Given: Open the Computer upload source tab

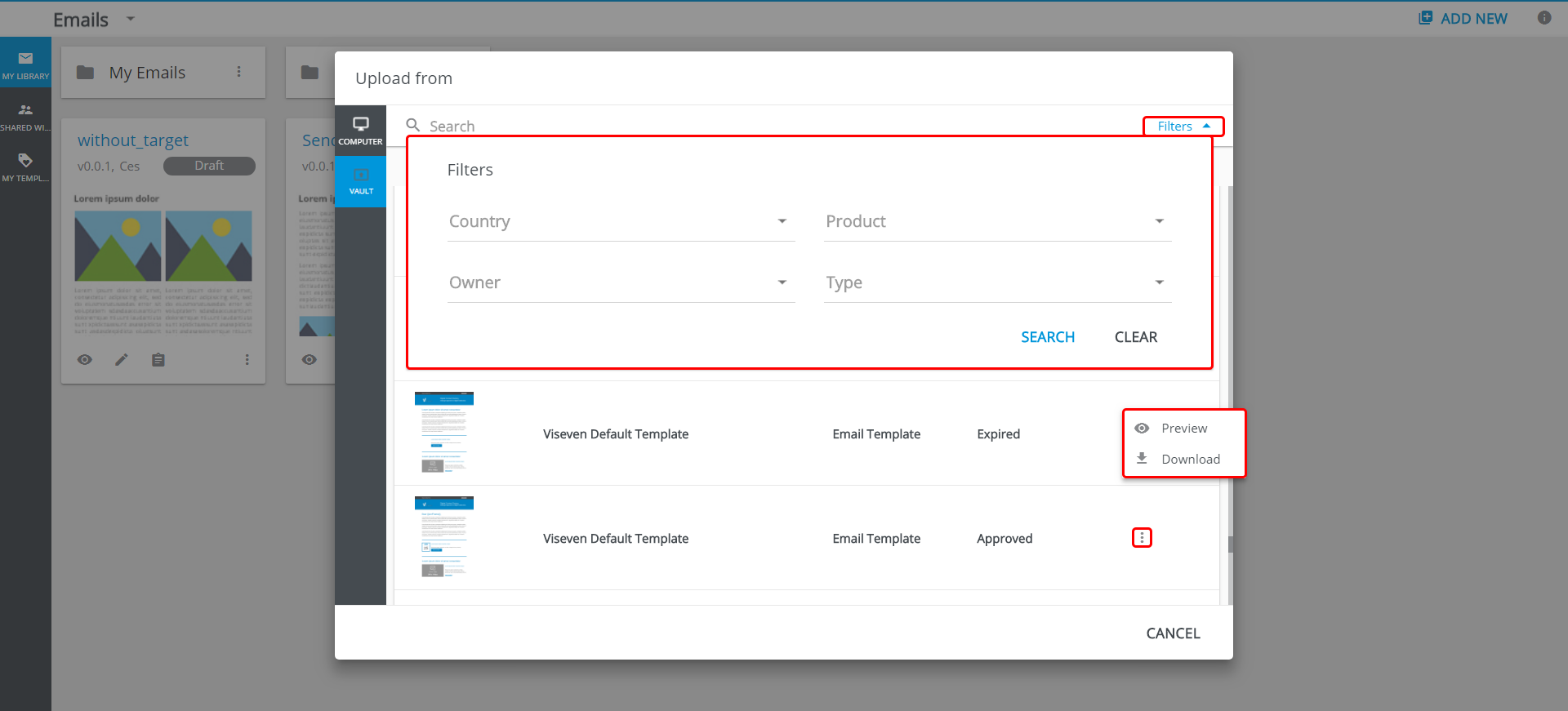Looking at the screenshot, I should [x=360, y=130].
